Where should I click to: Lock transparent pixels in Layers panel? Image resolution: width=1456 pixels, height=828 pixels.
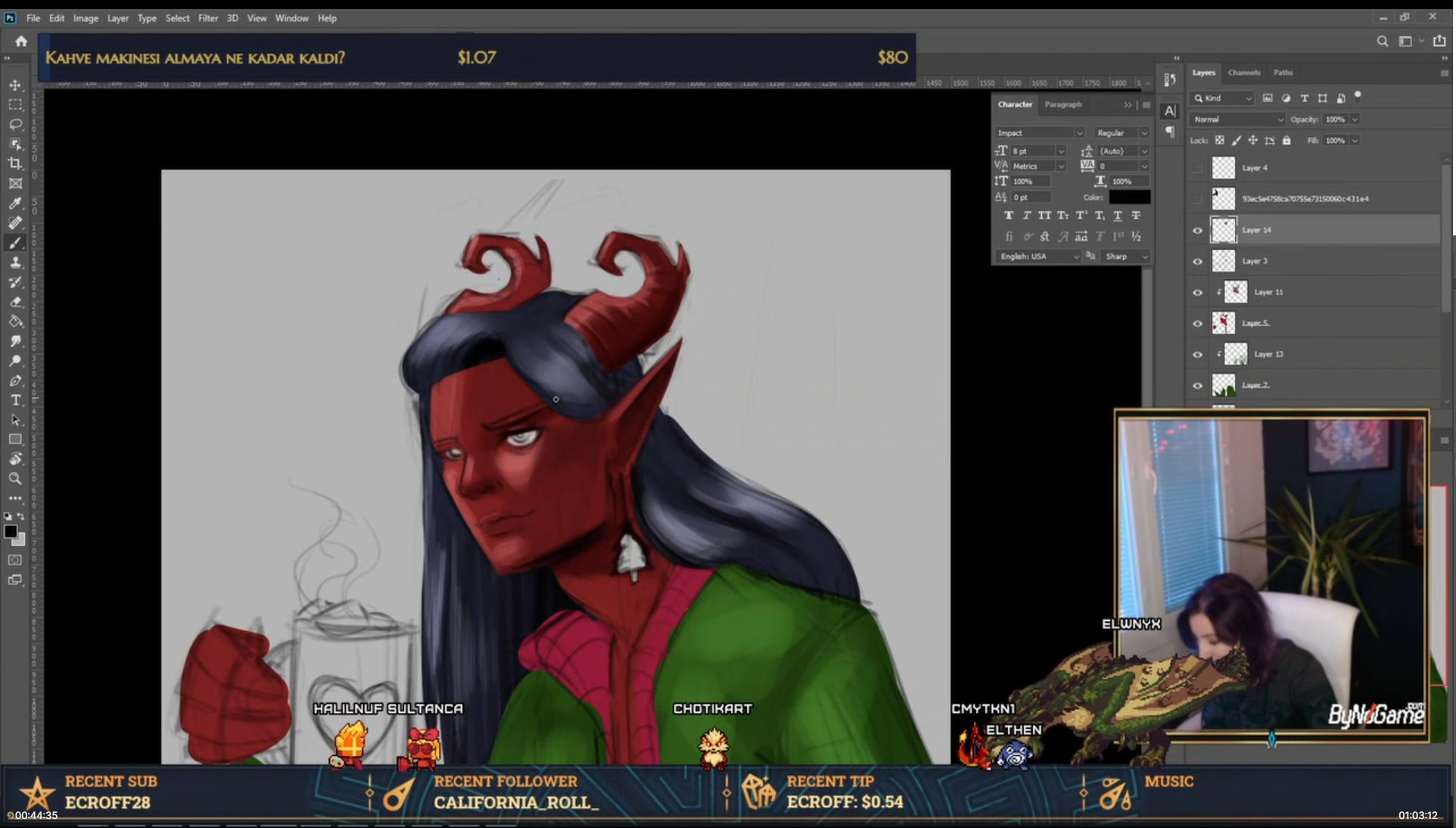[x=1219, y=140]
